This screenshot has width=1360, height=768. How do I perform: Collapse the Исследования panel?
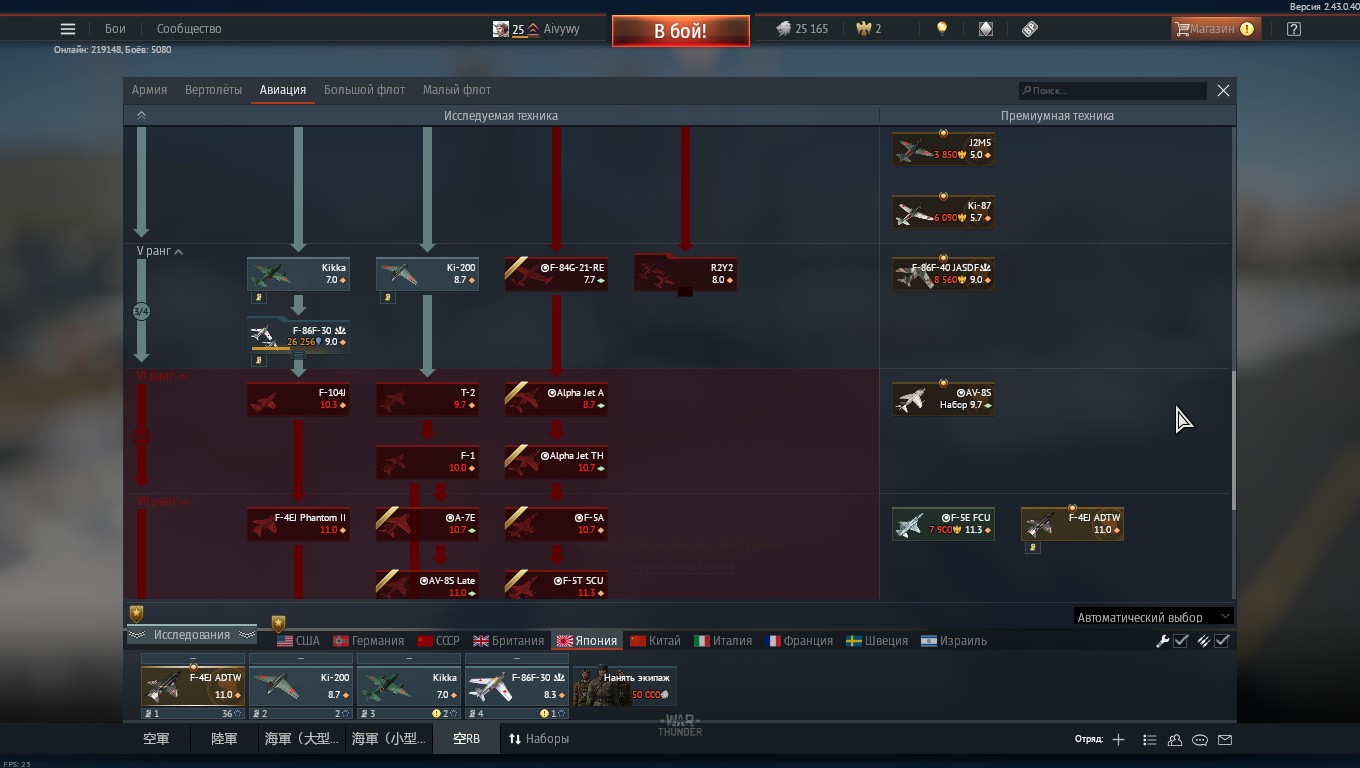click(191, 635)
